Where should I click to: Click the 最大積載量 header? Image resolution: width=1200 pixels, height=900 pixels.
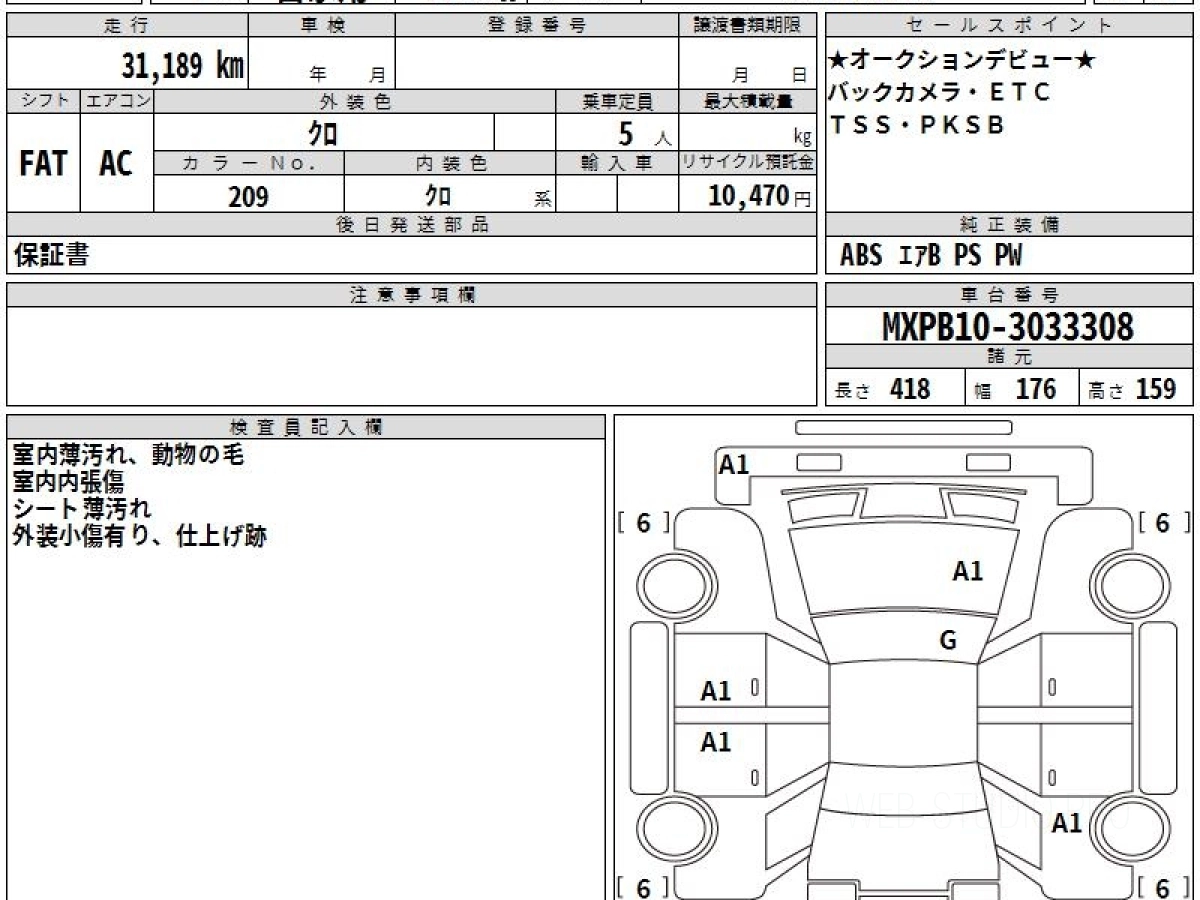coord(748,101)
